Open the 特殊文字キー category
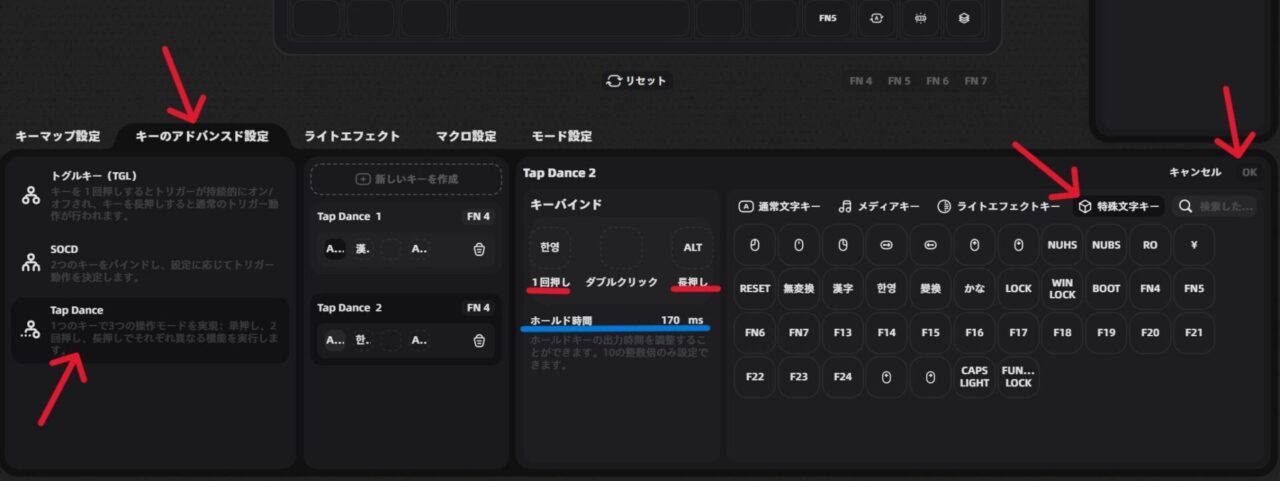Viewport: 1280px width, 481px height. point(1118,207)
